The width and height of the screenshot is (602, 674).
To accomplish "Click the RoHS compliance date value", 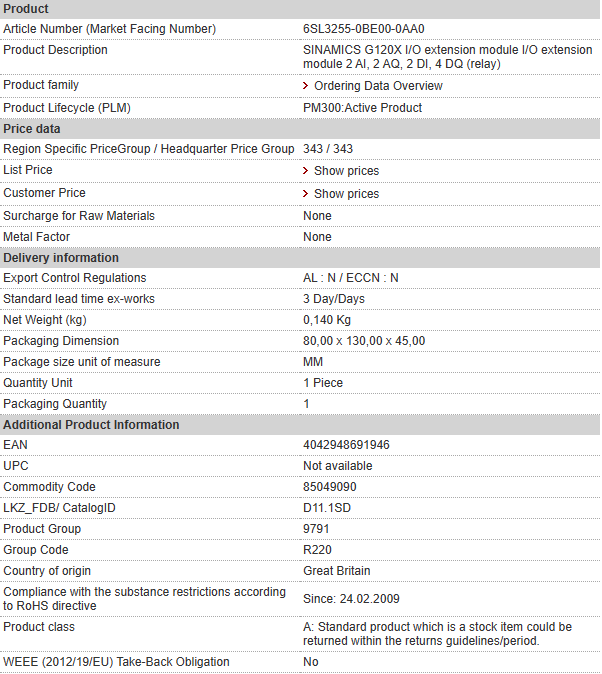I will click(x=351, y=599).
